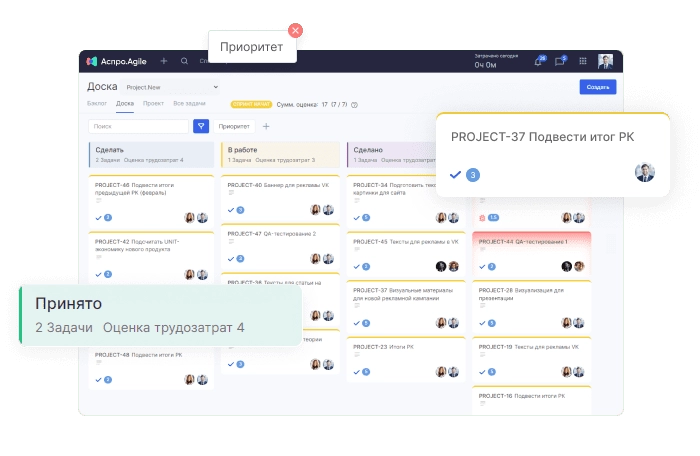Switch to the Все задачи tab
This screenshot has height=456, width=700.
point(187,103)
